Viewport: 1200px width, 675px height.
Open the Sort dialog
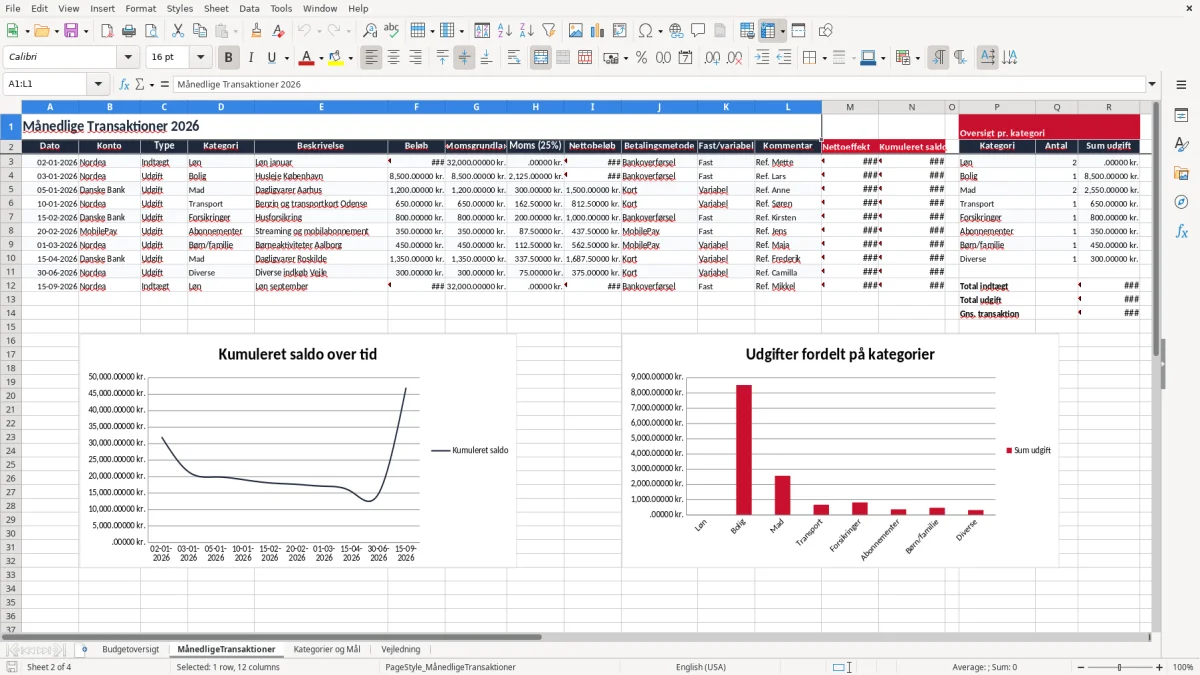(x=482, y=31)
